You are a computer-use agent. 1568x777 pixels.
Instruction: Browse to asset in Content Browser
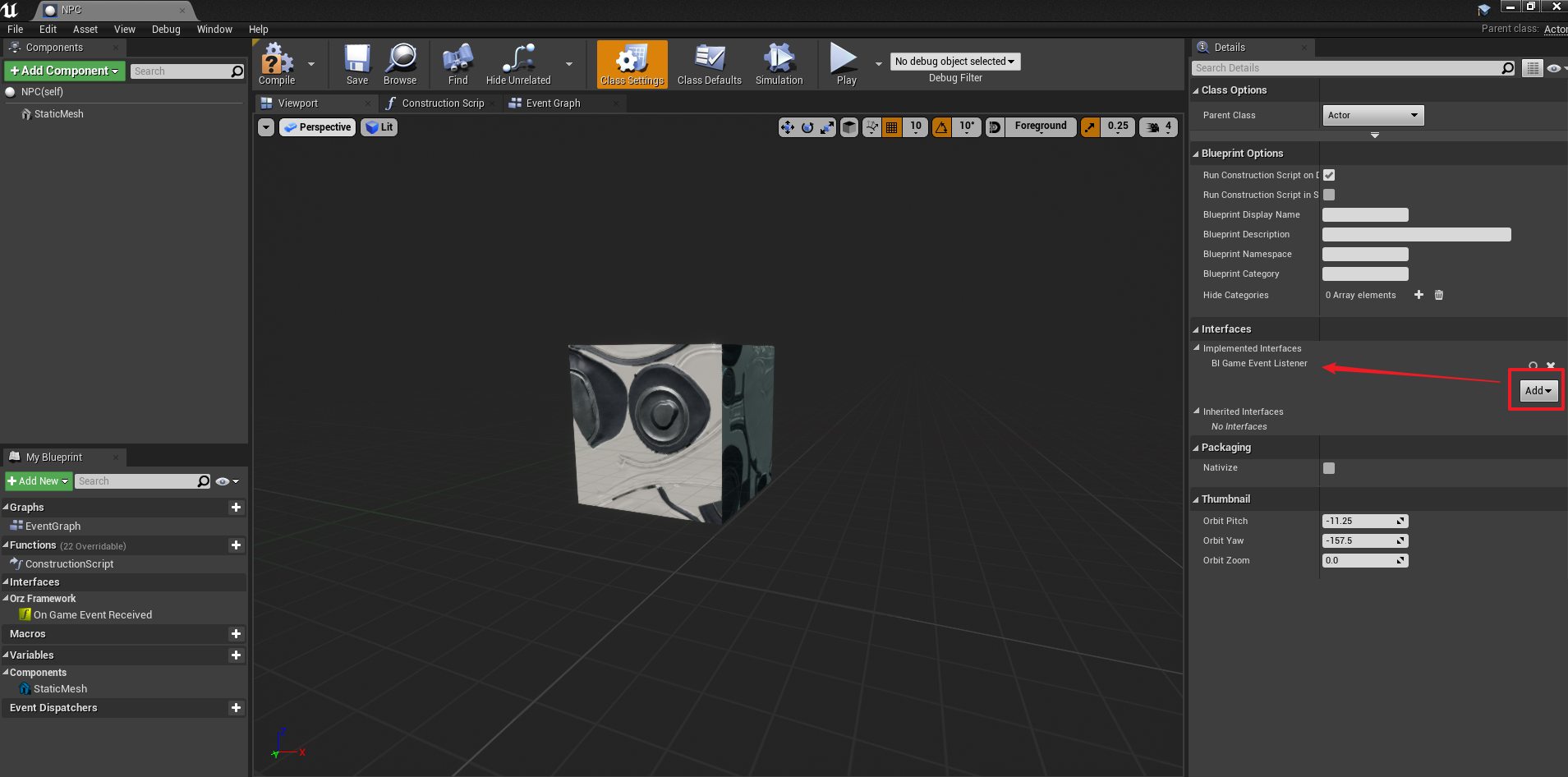point(400,64)
